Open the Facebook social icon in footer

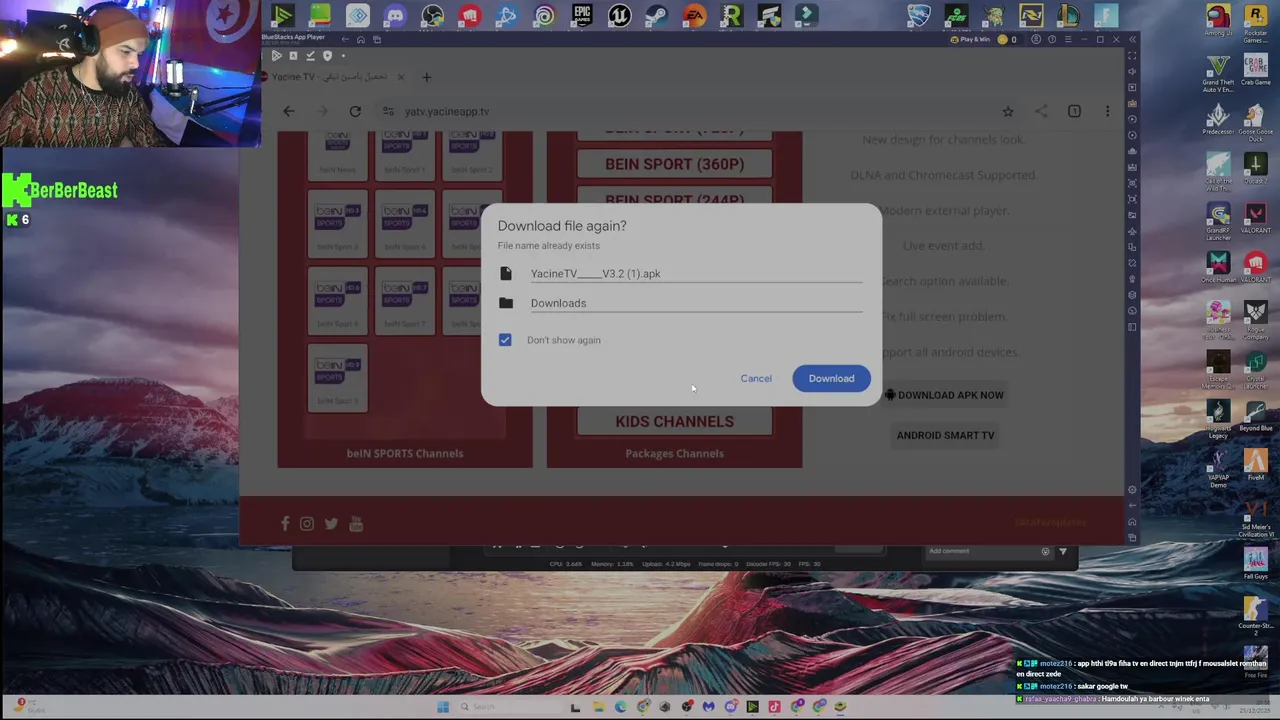tap(285, 523)
